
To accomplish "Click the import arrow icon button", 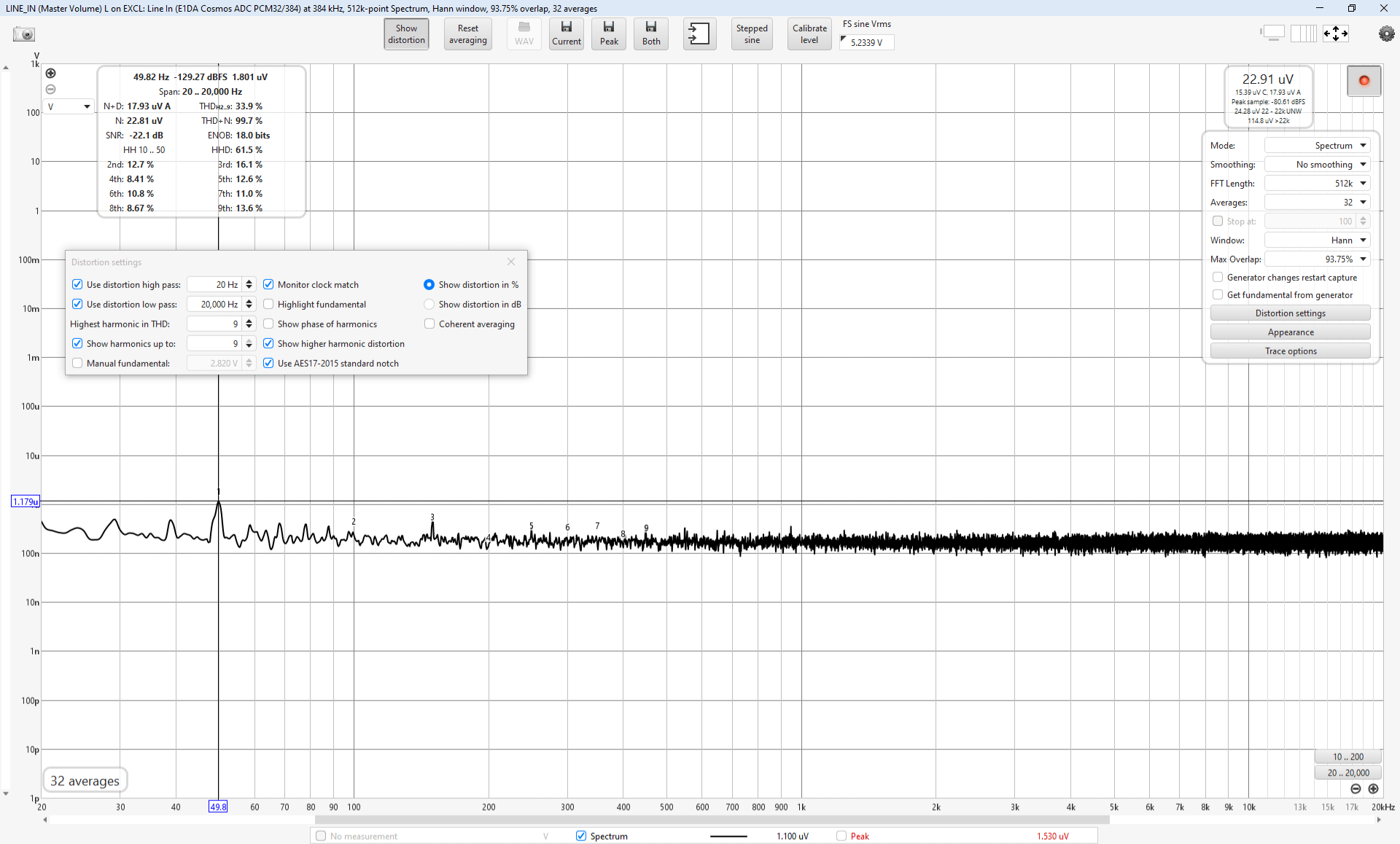I will (699, 34).
